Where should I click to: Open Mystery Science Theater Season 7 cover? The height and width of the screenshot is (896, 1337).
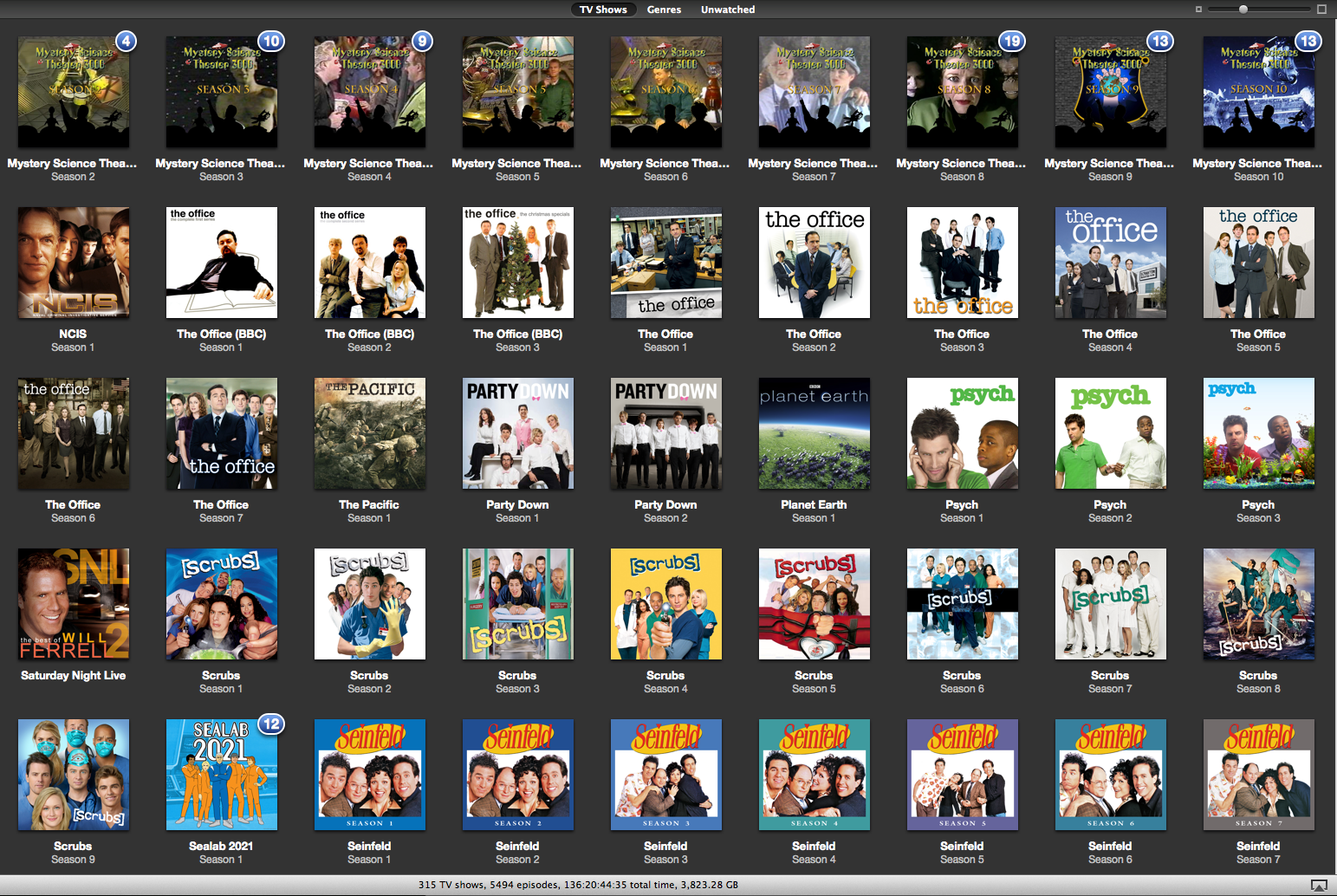(815, 92)
